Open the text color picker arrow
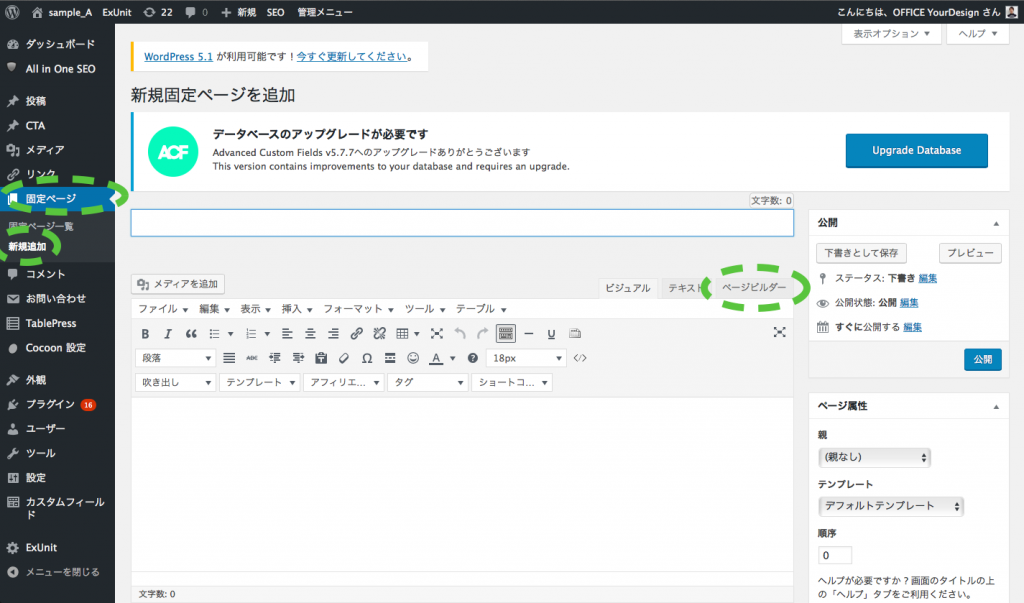 click(453, 358)
